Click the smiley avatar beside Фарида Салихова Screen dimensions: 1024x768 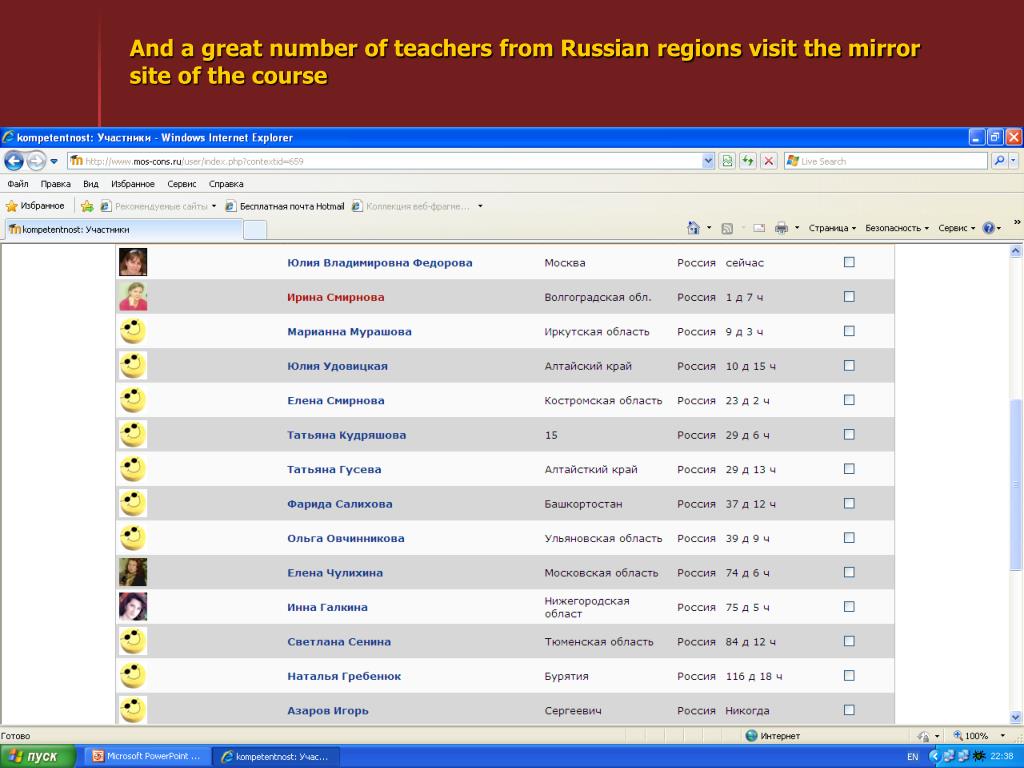(x=133, y=504)
